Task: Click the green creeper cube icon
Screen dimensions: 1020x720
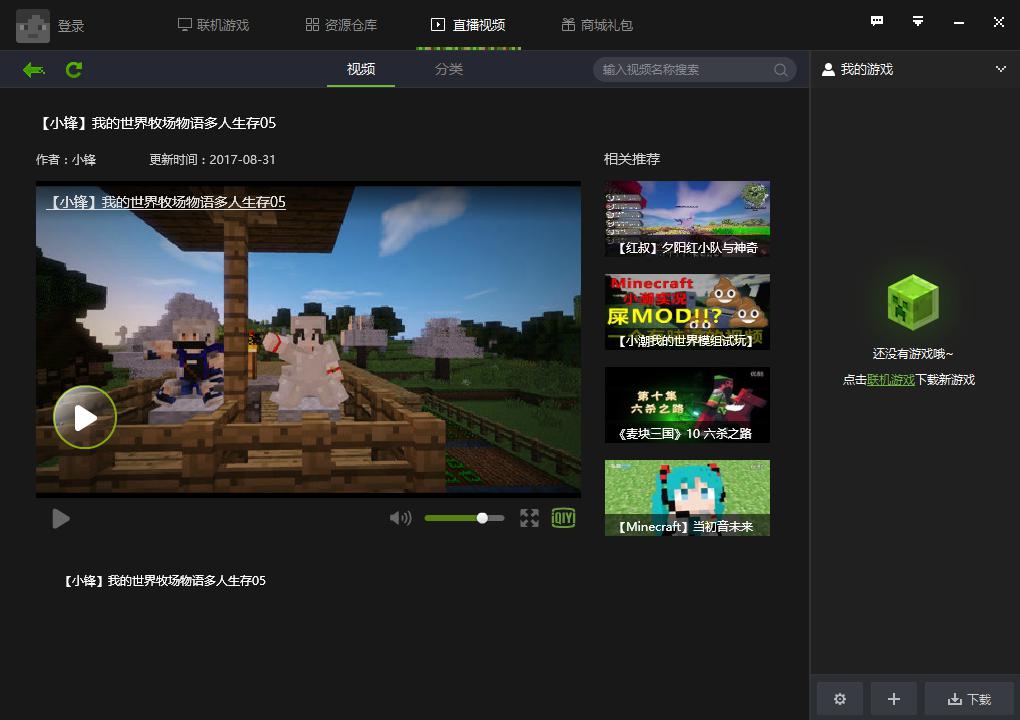Action: pos(913,302)
